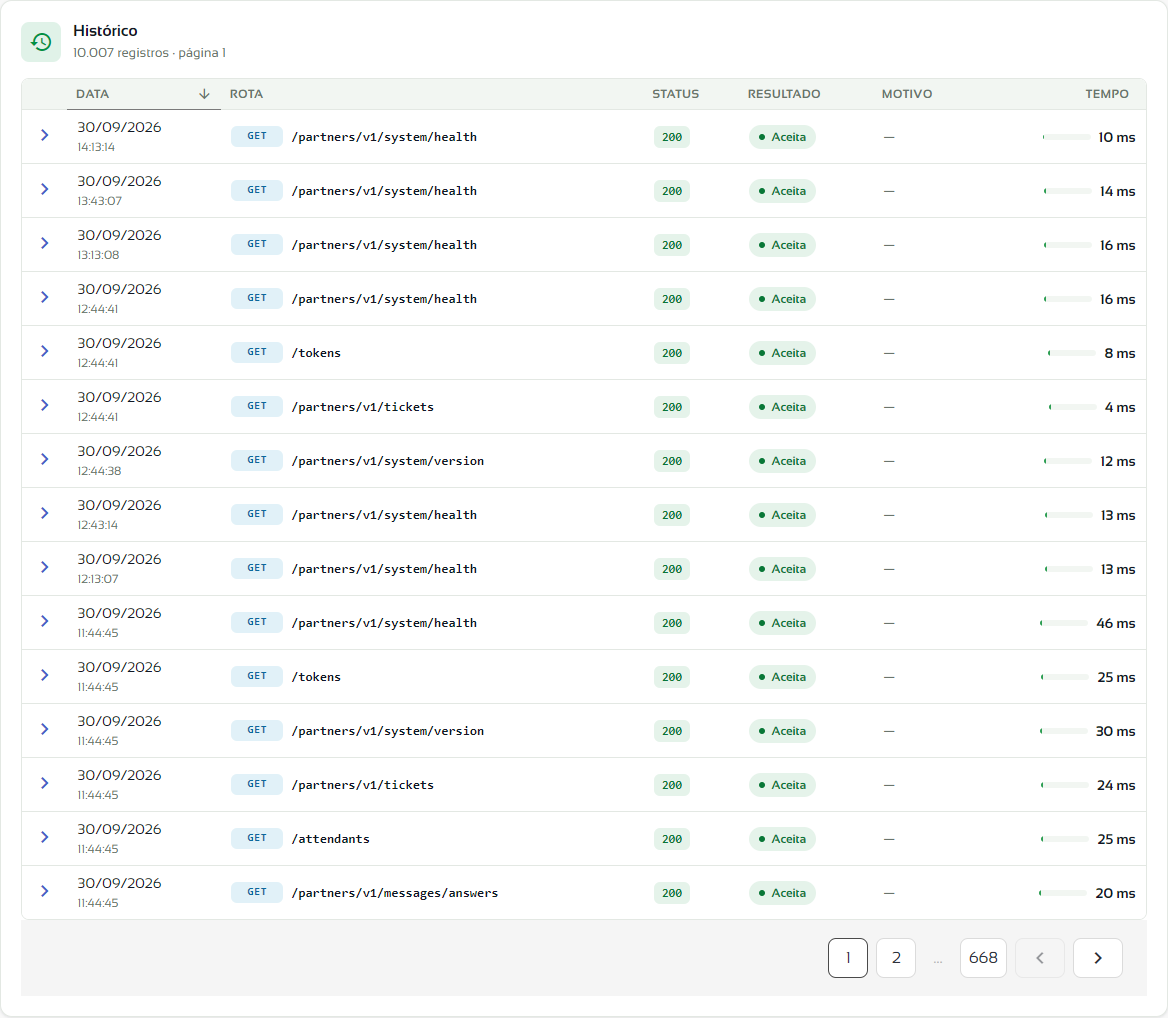Expand the /attendants row
Viewport: 1168px width, 1018px height.
(45, 837)
